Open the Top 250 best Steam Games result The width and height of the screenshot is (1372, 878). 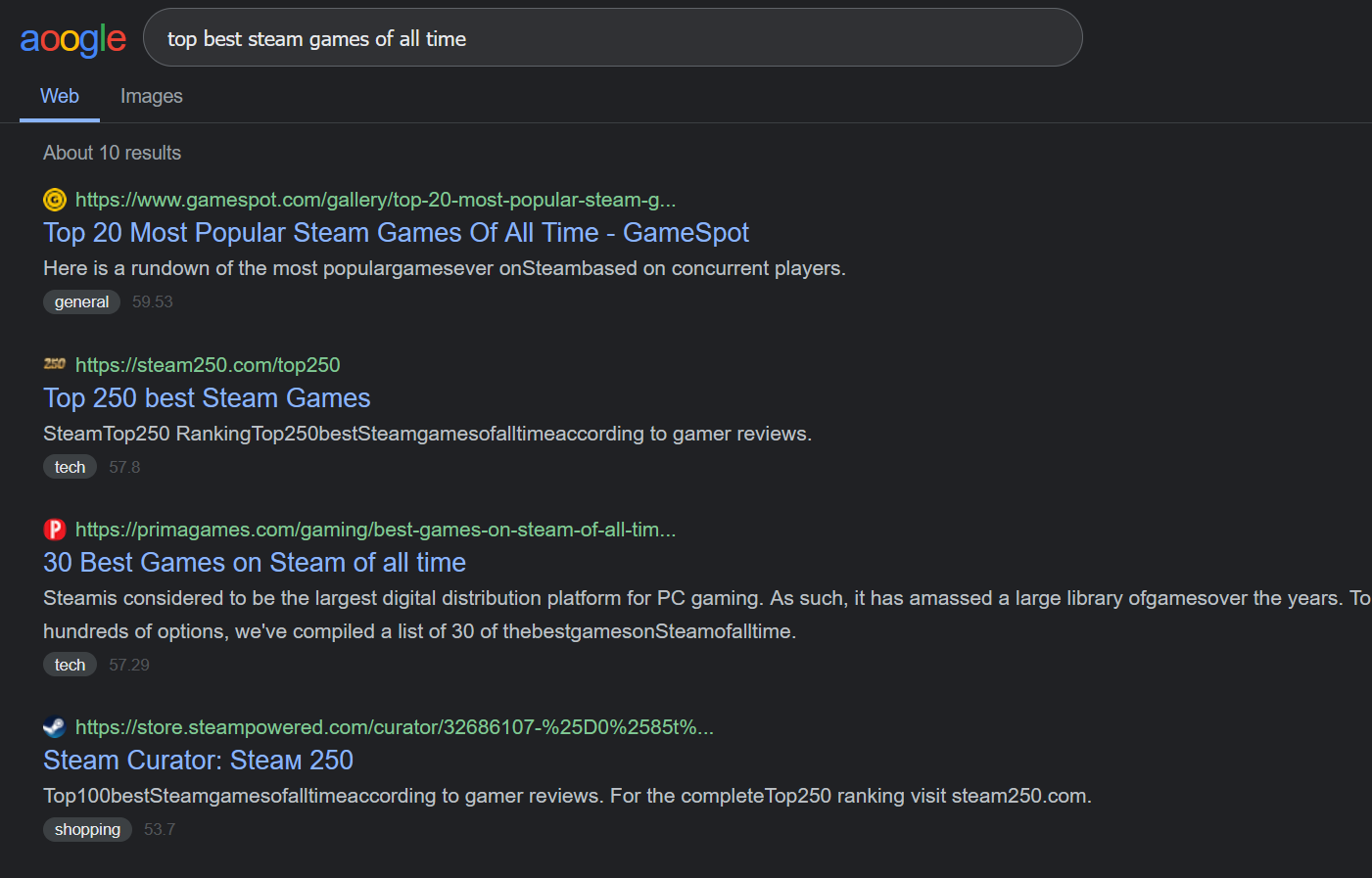207,398
